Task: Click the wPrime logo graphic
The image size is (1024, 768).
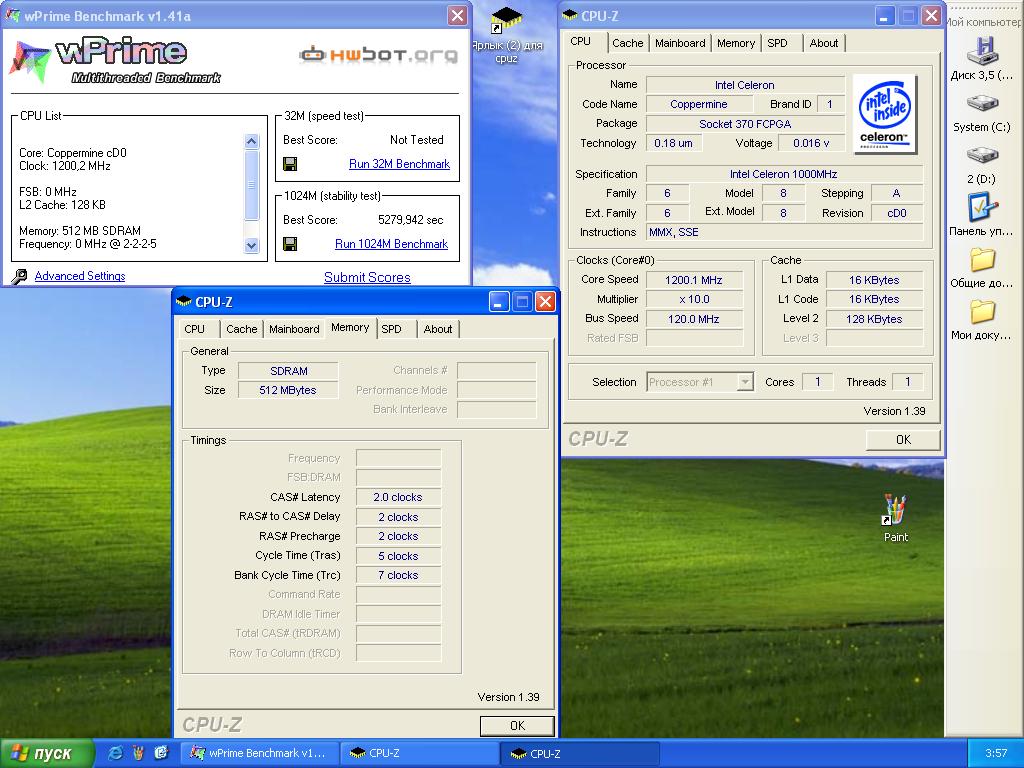Action: pyautogui.click(x=115, y=61)
